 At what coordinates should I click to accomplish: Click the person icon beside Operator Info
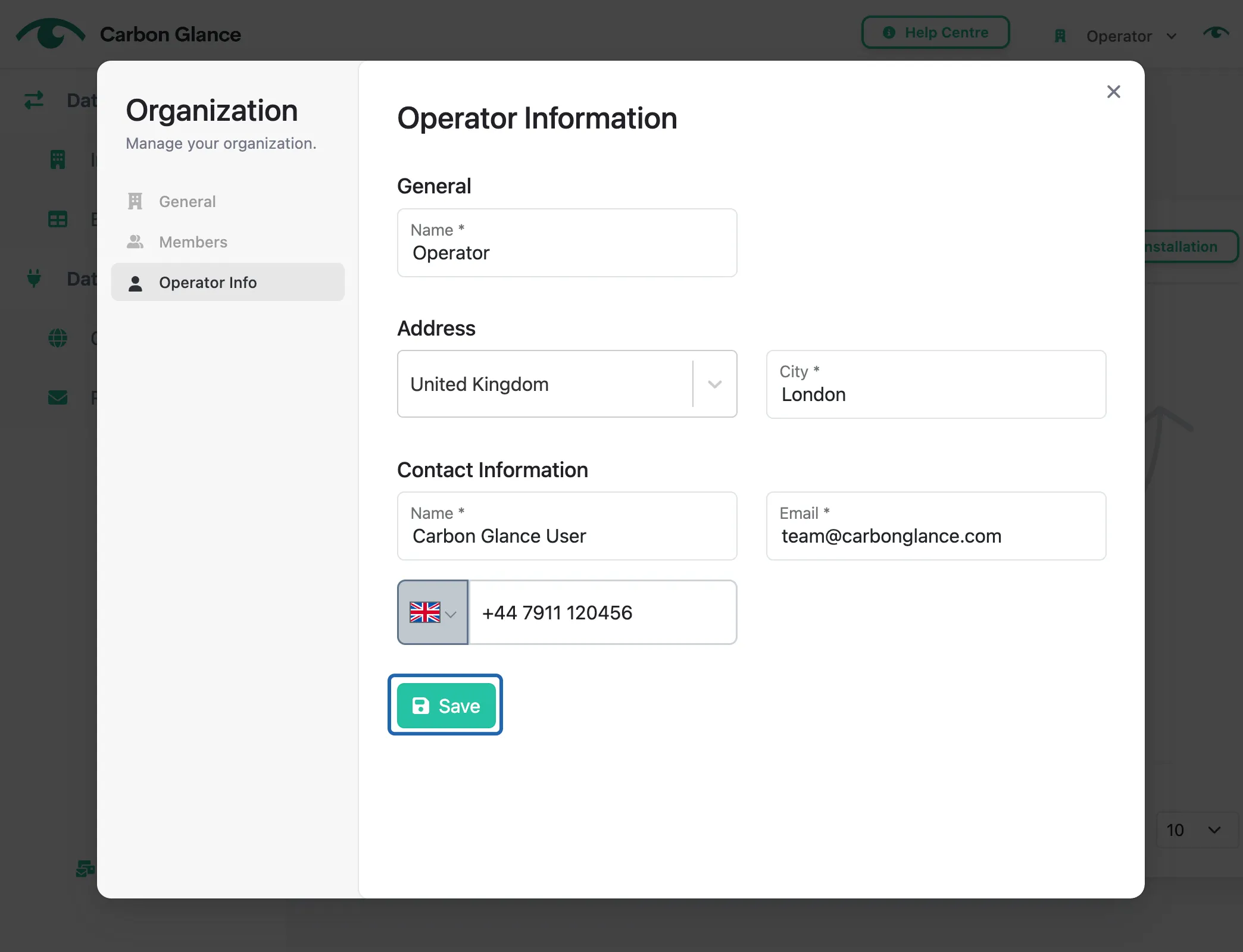tap(135, 284)
